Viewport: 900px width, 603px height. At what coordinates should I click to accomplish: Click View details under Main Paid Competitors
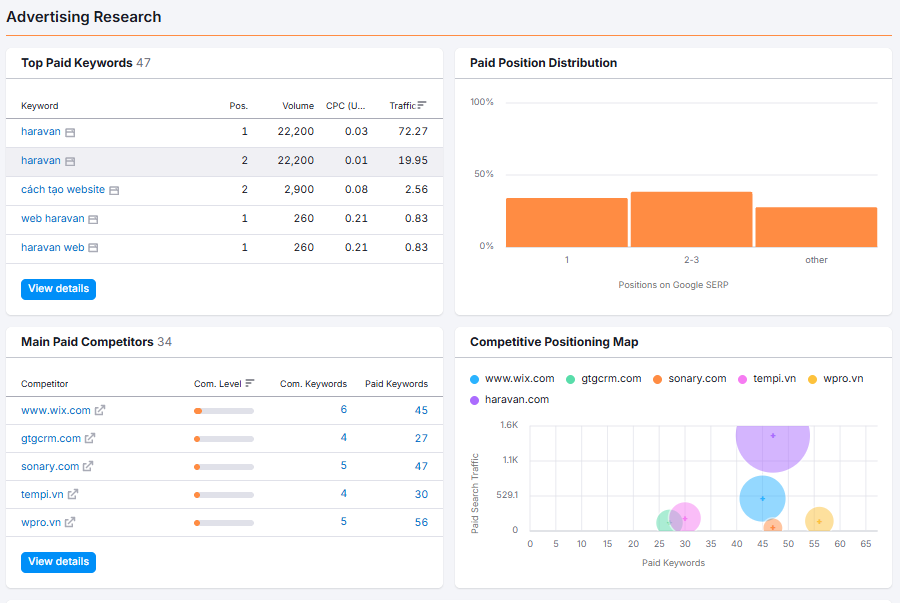coord(59,562)
